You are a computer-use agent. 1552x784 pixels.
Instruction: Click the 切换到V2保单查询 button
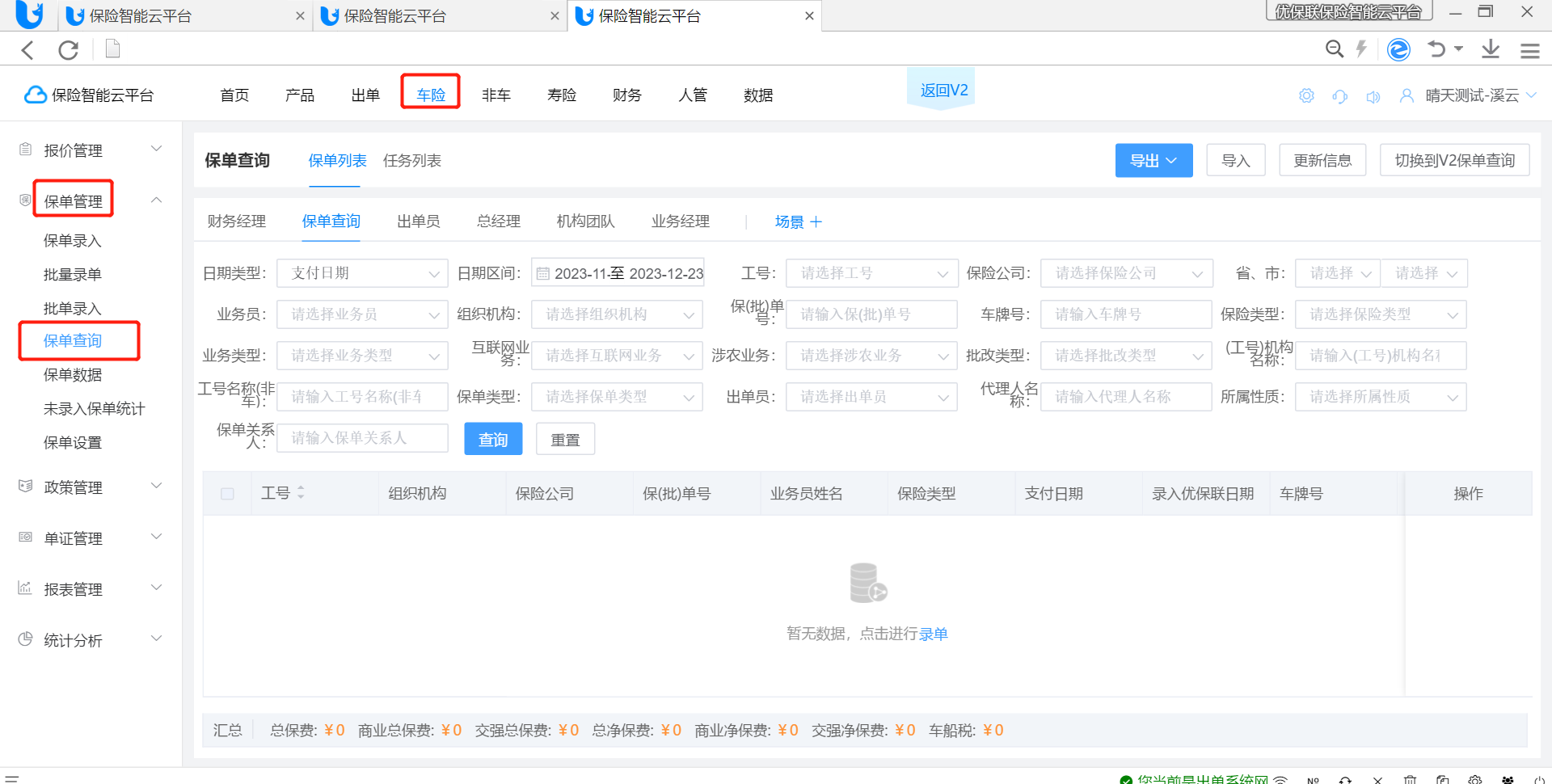click(x=1455, y=161)
